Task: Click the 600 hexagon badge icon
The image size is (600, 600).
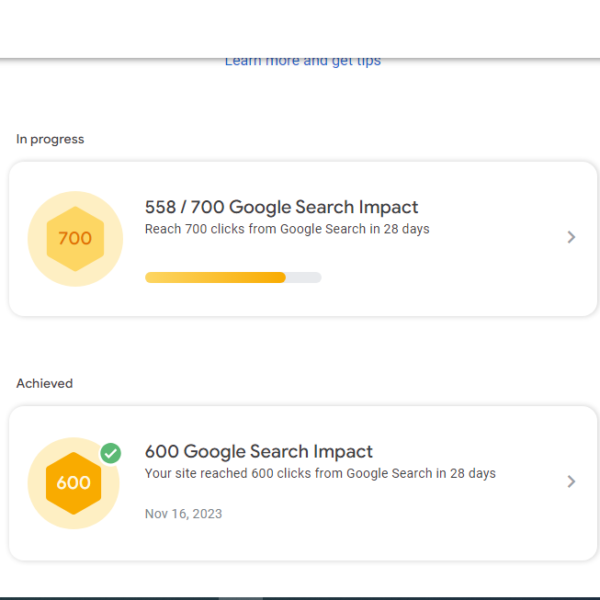Action: tap(73, 483)
